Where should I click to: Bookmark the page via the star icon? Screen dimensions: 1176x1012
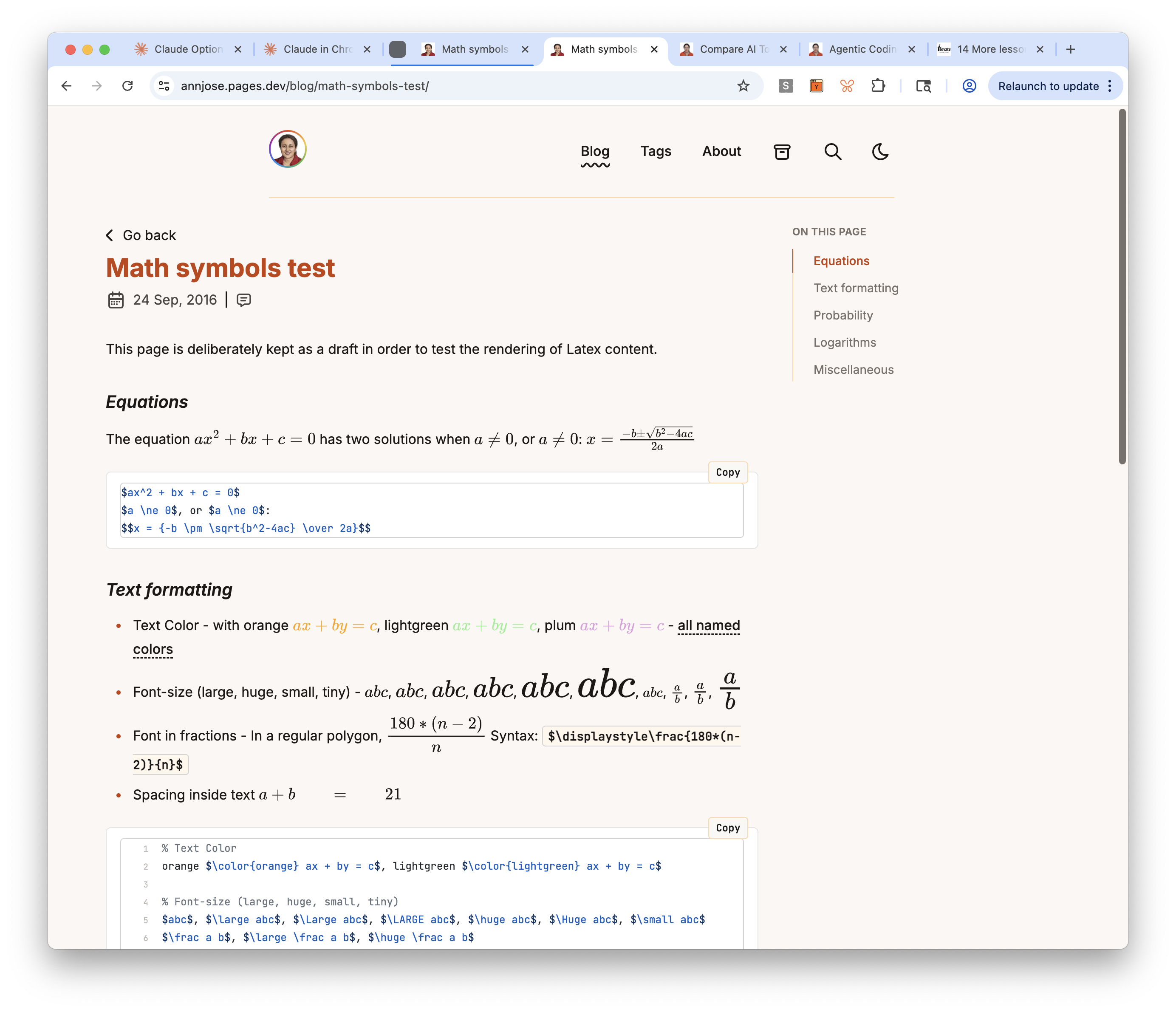click(x=743, y=86)
